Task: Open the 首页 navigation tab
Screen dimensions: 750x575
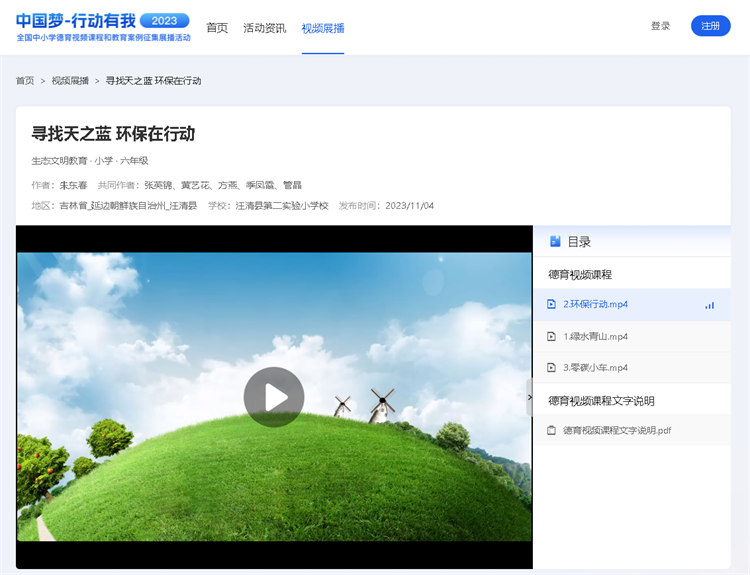Action: (x=217, y=28)
